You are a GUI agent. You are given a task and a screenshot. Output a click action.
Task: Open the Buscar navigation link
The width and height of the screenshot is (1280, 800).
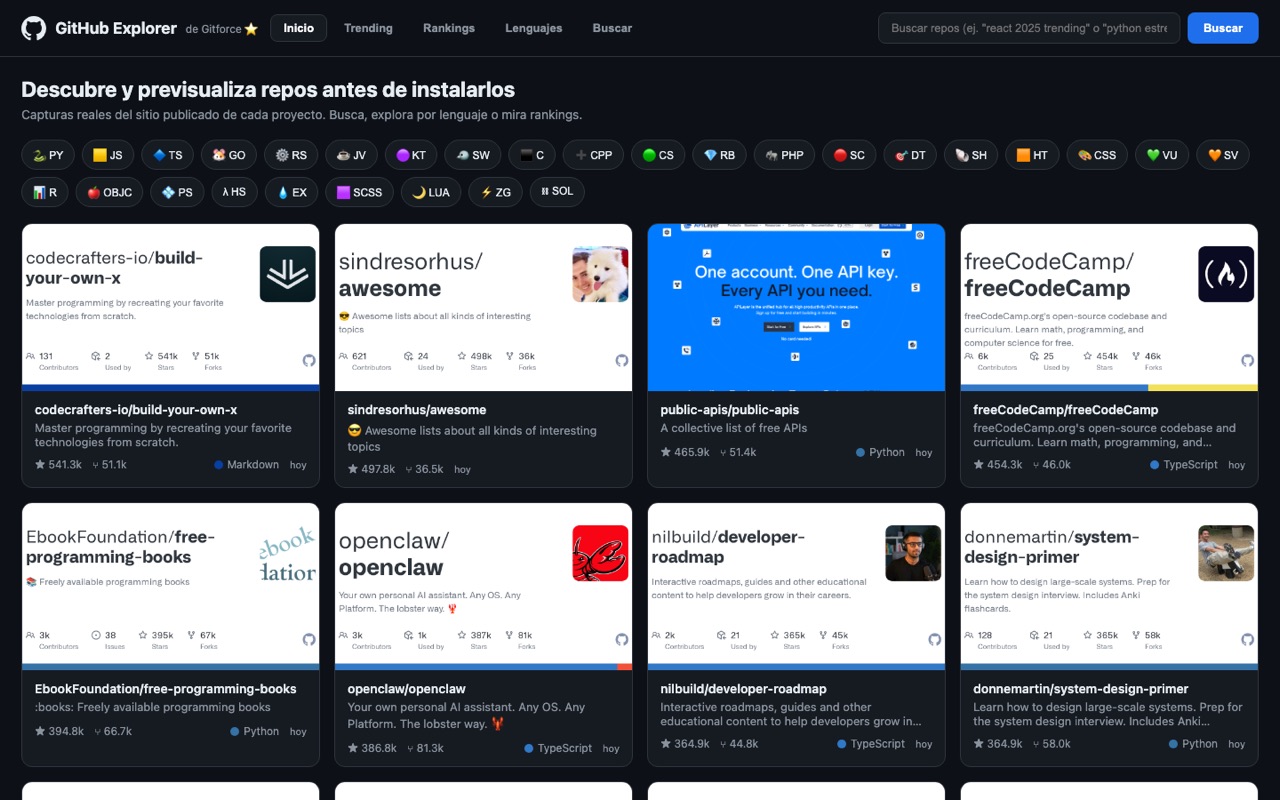coord(612,28)
